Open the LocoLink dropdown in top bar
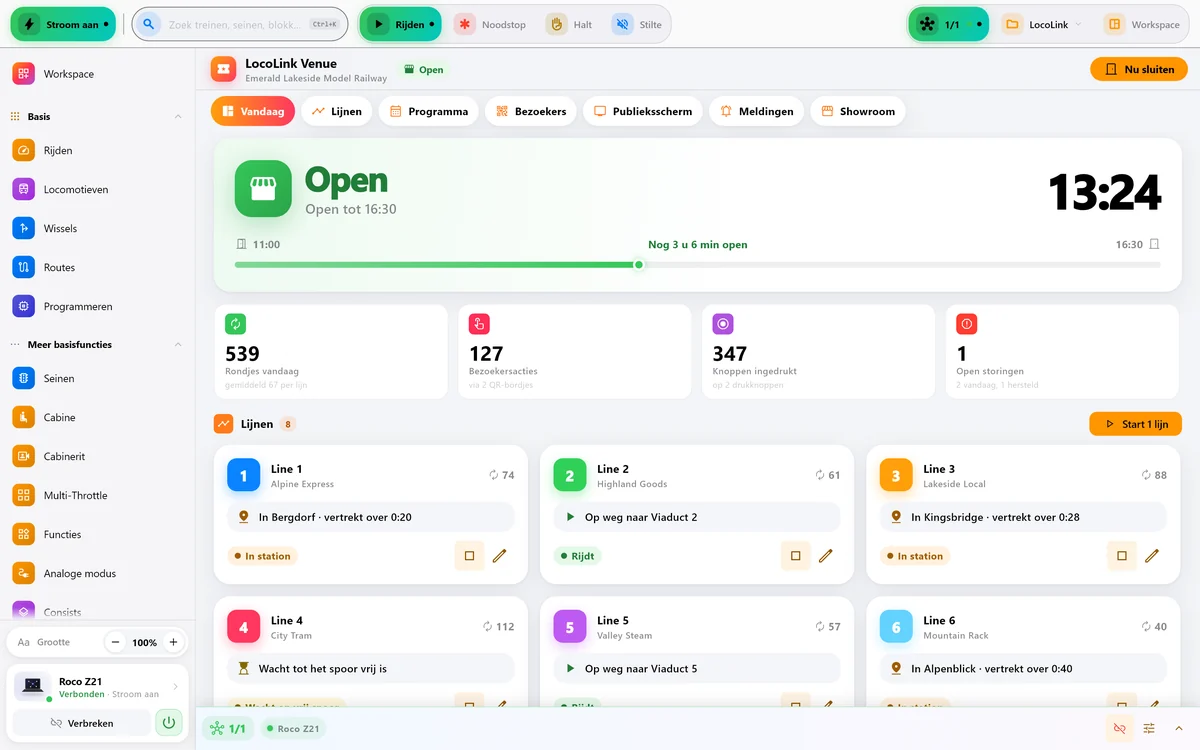 coord(1043,24)
